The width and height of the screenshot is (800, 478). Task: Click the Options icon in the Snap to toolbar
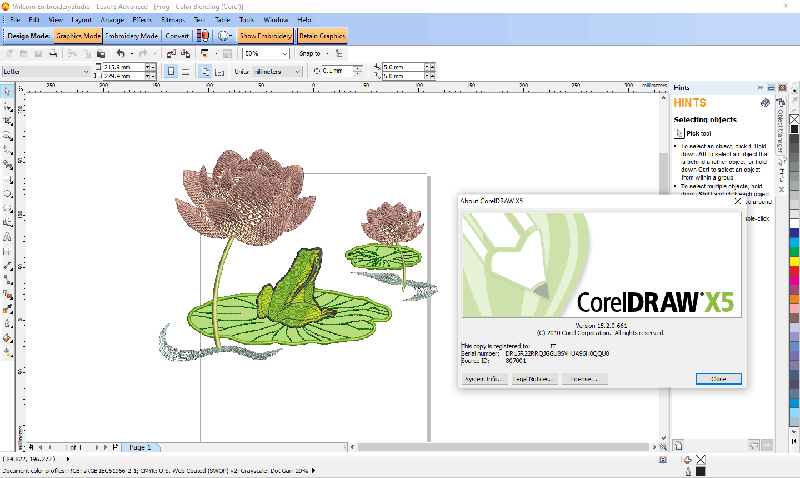tap(339, 54)
